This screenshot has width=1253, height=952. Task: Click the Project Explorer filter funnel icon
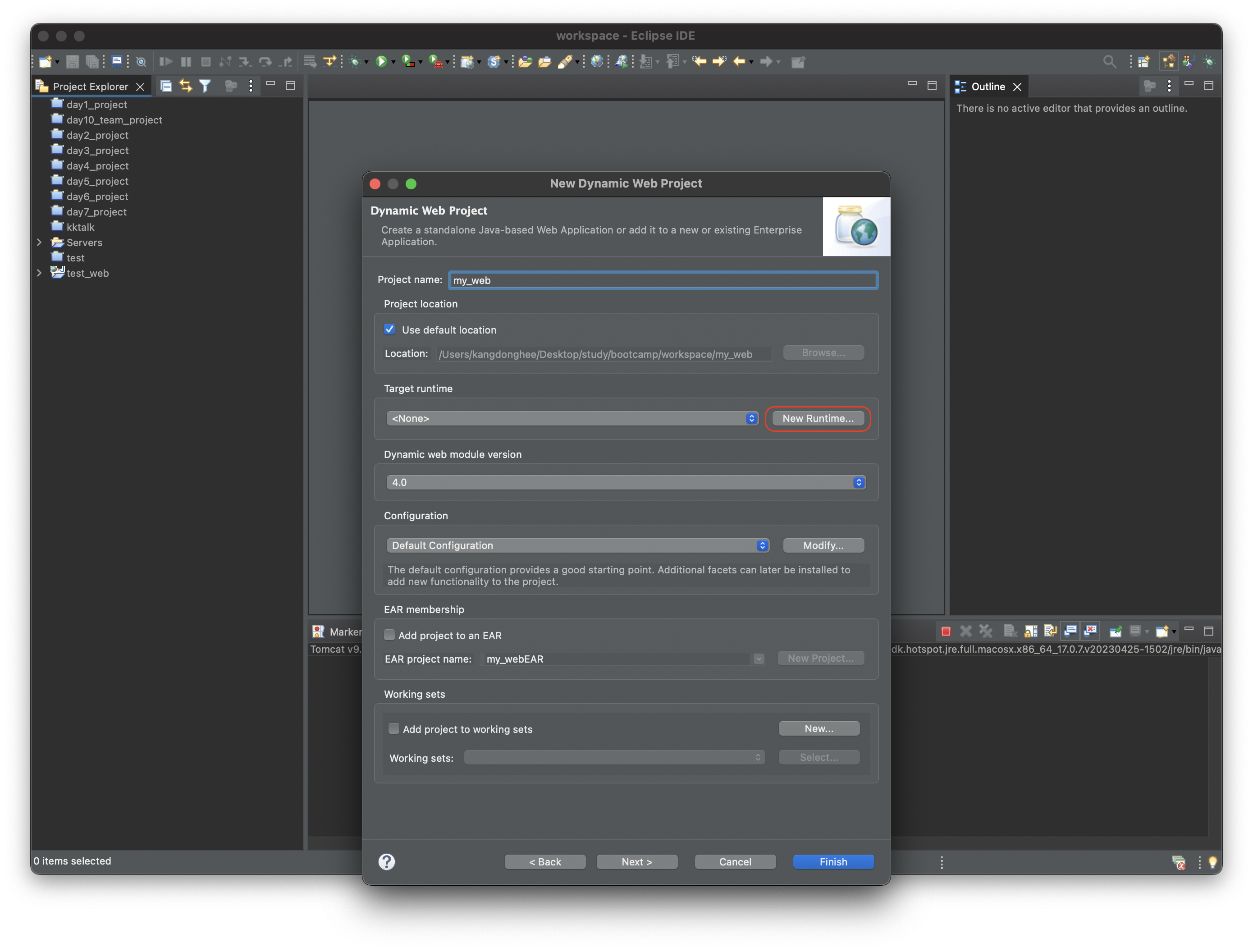pos(205,86)
